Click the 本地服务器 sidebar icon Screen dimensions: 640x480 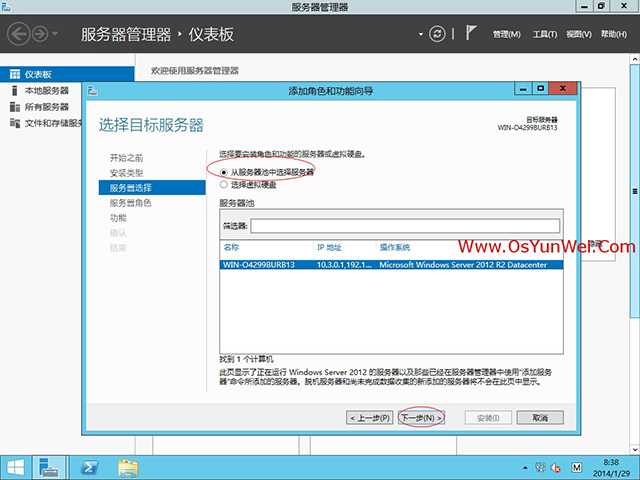pos(15,91)
